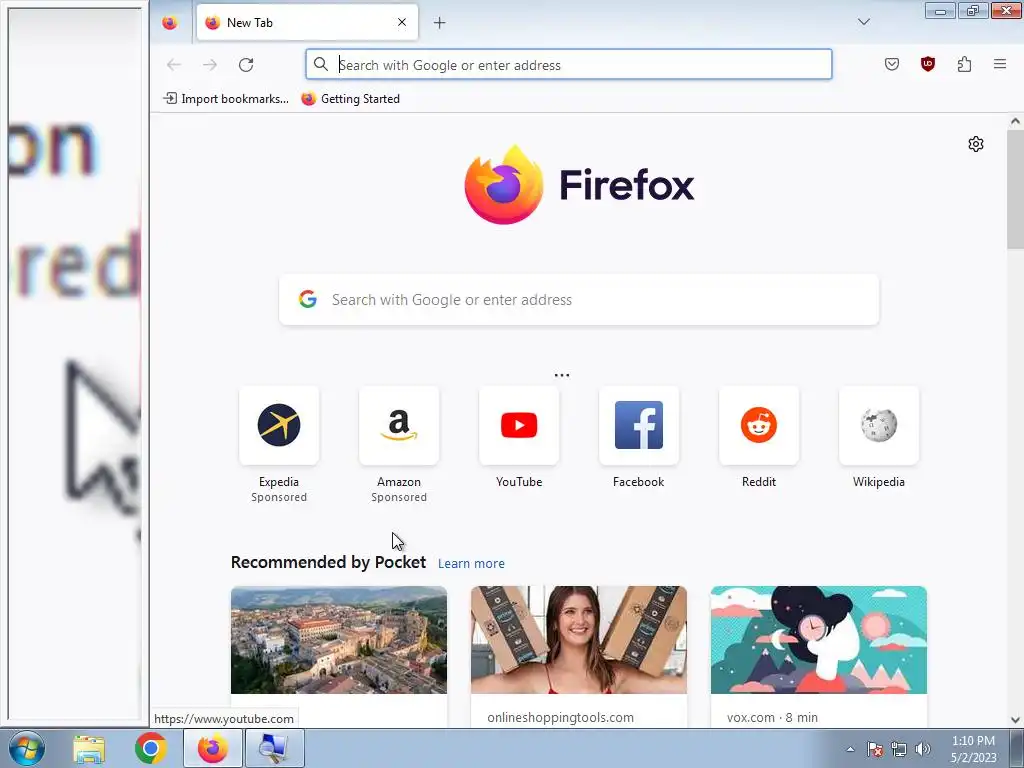Image resolution: width=1024 pixels, height=768 pixels.
Task: Click the page scrollbar down arrow
Action: (x=1015, y=720)
